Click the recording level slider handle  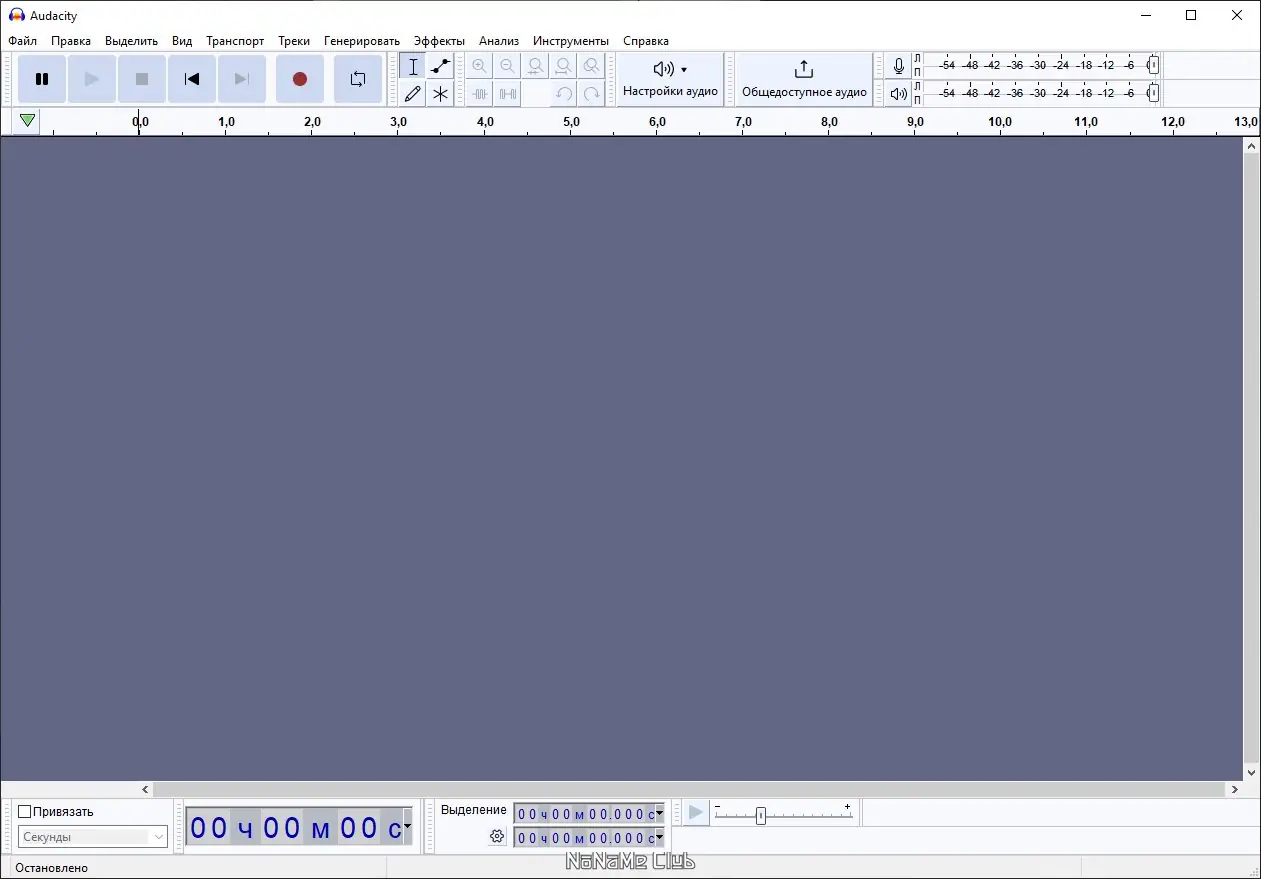1153,65
